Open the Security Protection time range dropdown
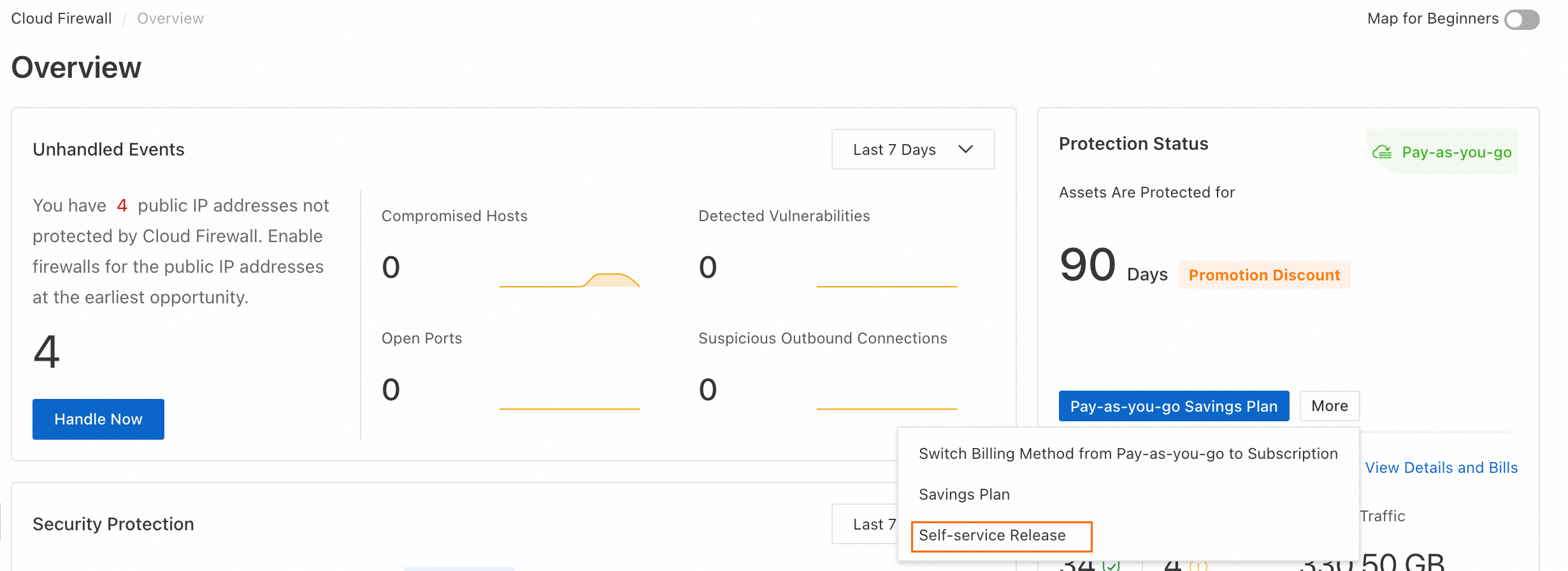Image resolution: width=1568 pixels, height=571 pixels. pos(865,524)
